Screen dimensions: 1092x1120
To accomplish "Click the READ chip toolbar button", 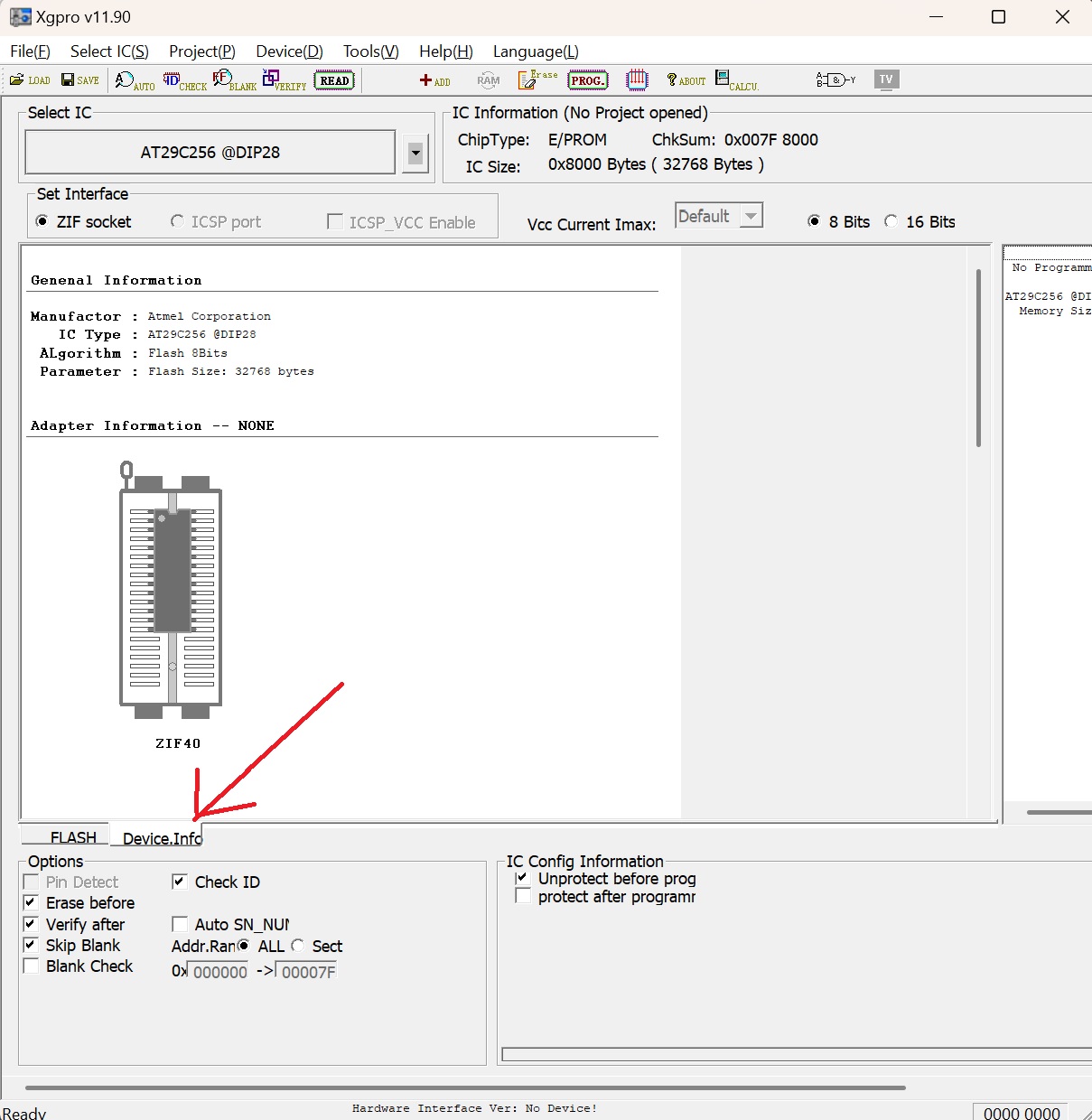I will pos(334,80).
